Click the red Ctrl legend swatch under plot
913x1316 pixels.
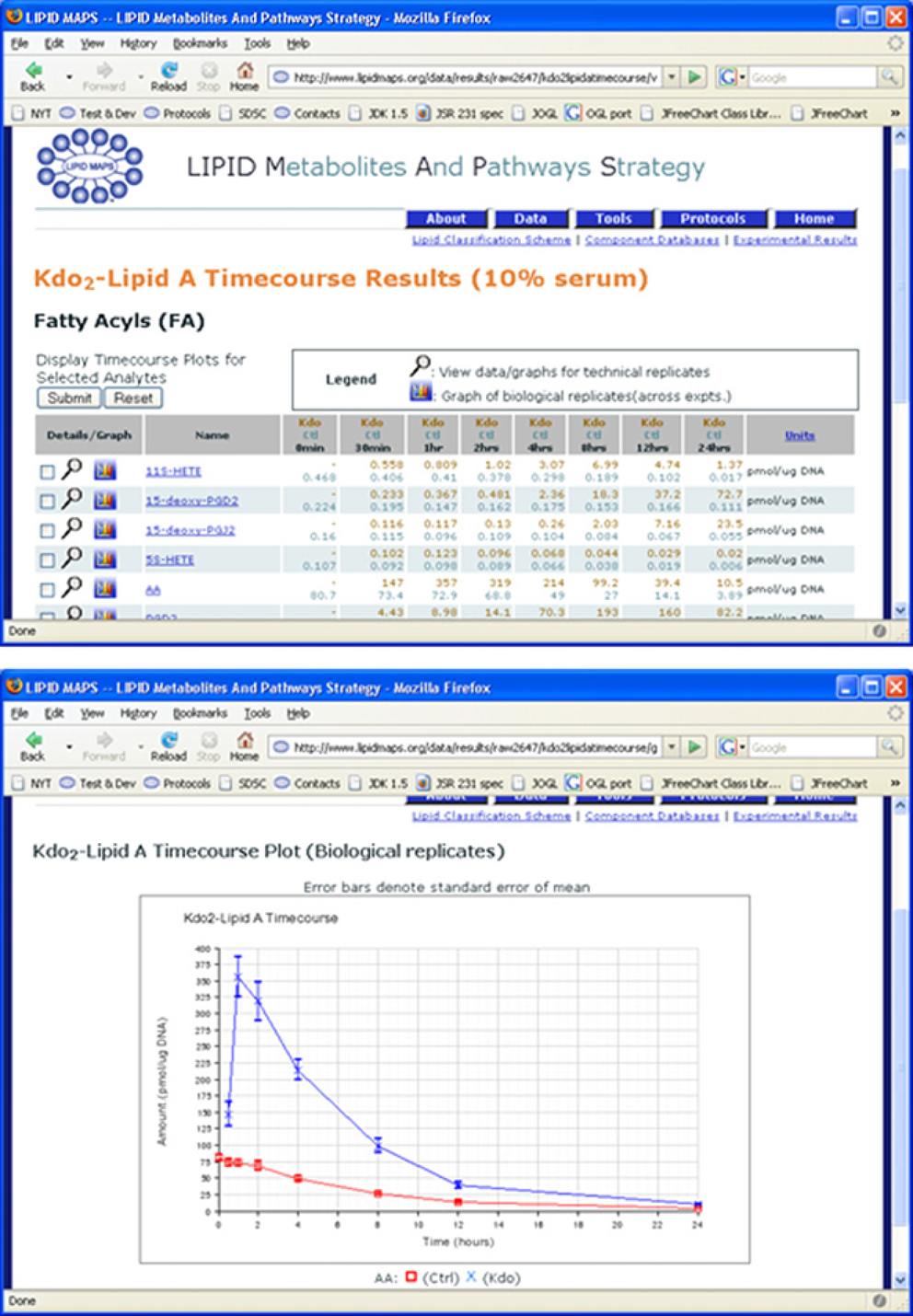[410, 1276]
